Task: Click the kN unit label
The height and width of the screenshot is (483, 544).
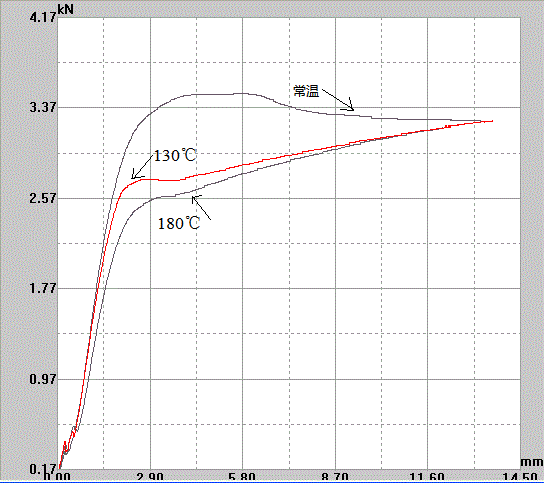Action: pyautogui.click(x=65, y=9)
